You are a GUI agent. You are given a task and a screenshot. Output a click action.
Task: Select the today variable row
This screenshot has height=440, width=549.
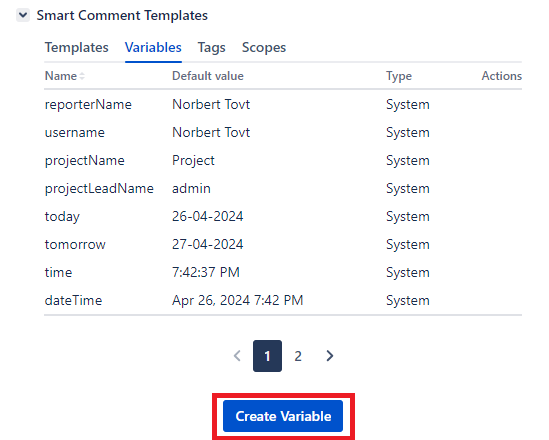pos(283,216)
